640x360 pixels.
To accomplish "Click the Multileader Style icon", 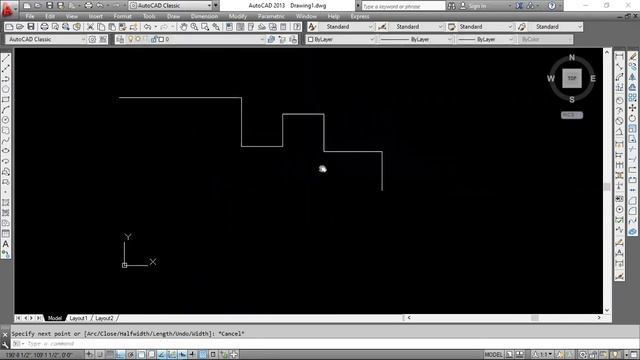I will pyautogui.click(x=522, y=27).
